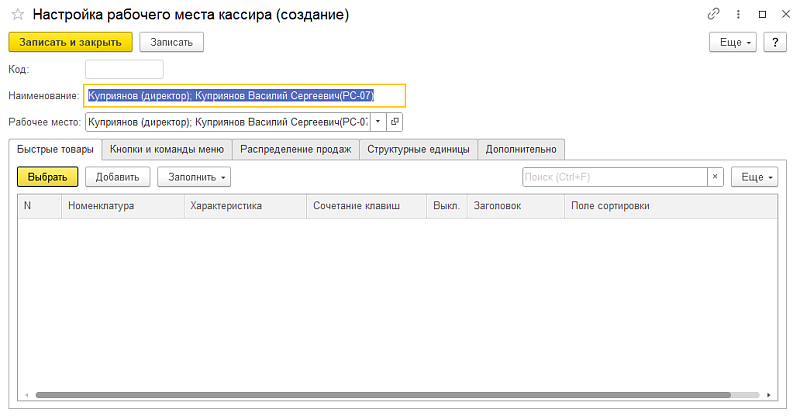Screen dimensions: 800x416
Task: Expand the Рабочее место dropdown list
Action: 377,122
